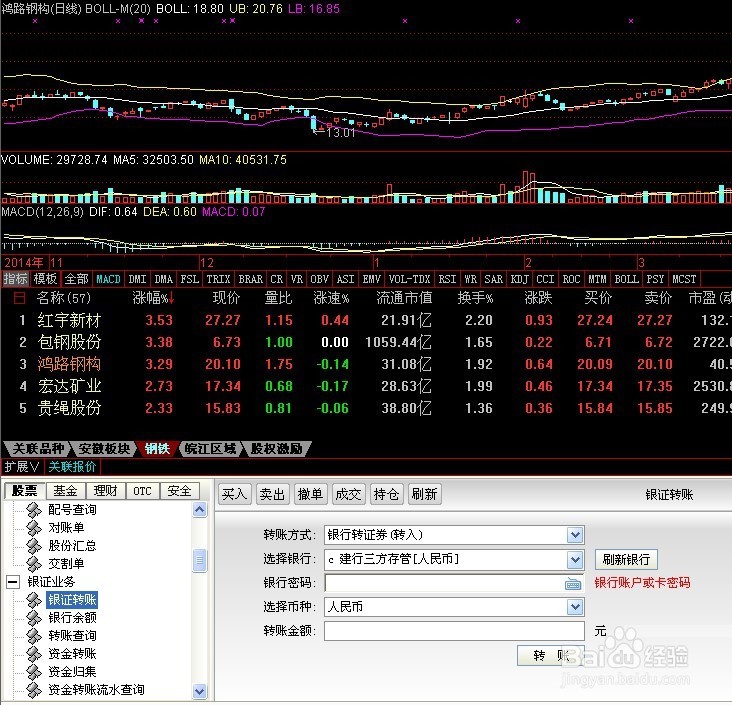
Task: Select the DMI indicator tab
Action: coord(138,279)
